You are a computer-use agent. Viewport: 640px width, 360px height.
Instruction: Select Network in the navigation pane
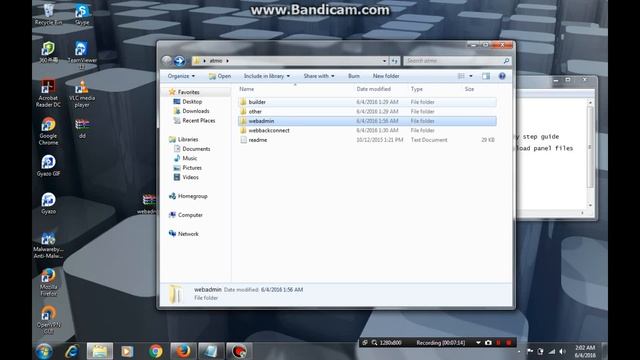coord(188,234)
